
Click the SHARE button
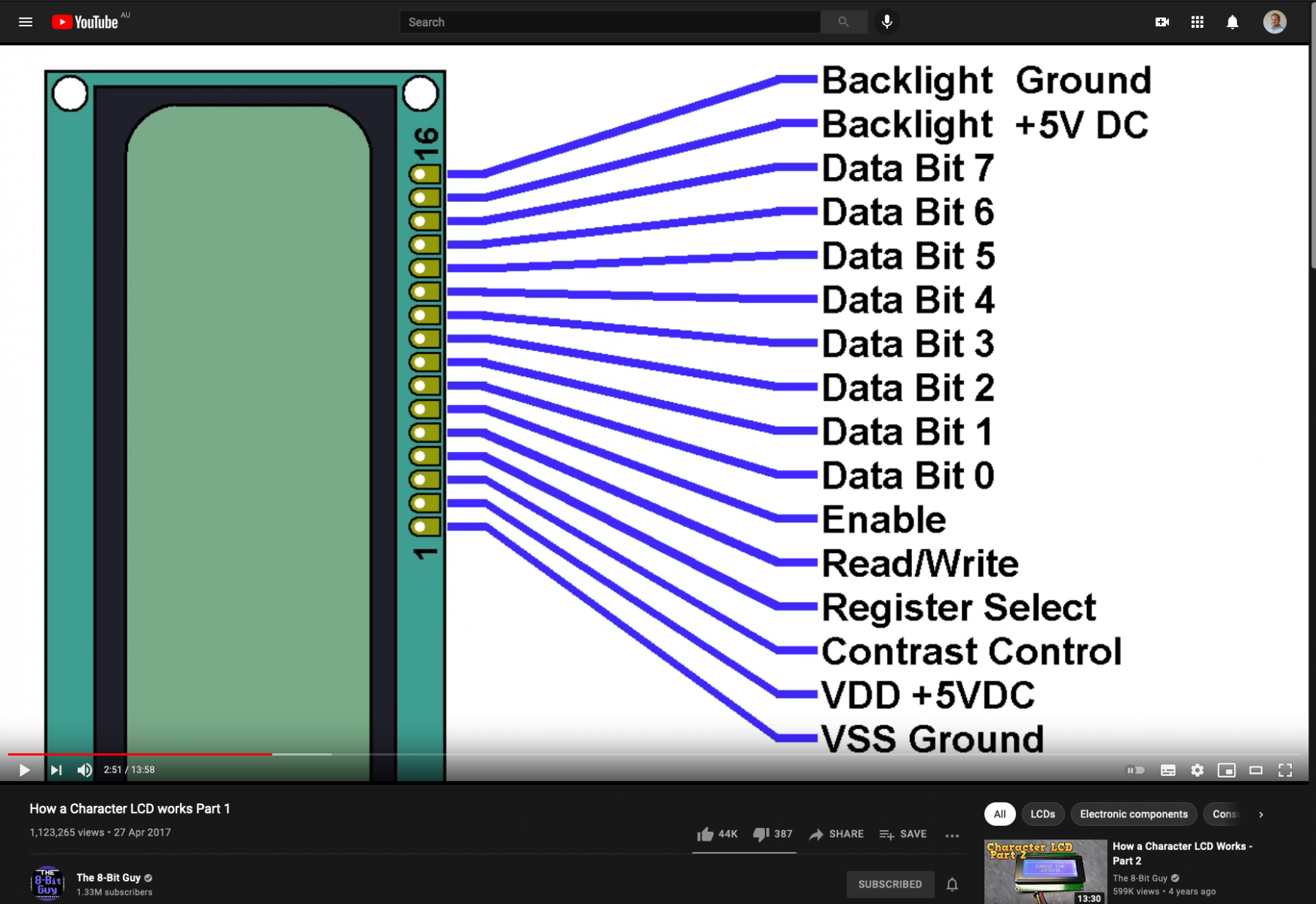(x=837, y=834)
